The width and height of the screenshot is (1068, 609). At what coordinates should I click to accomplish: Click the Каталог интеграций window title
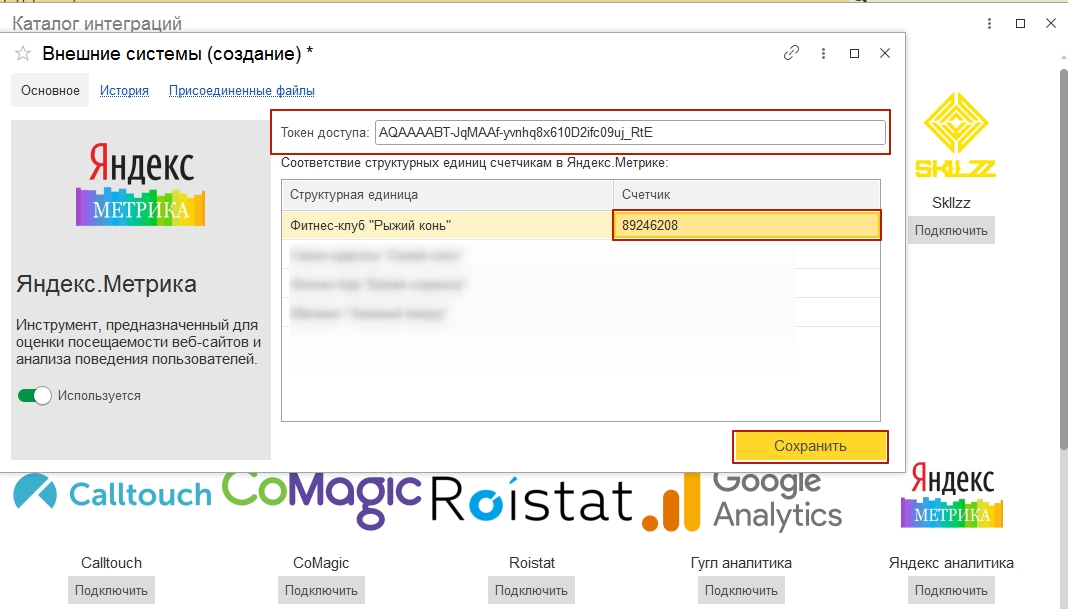(97, 24)
